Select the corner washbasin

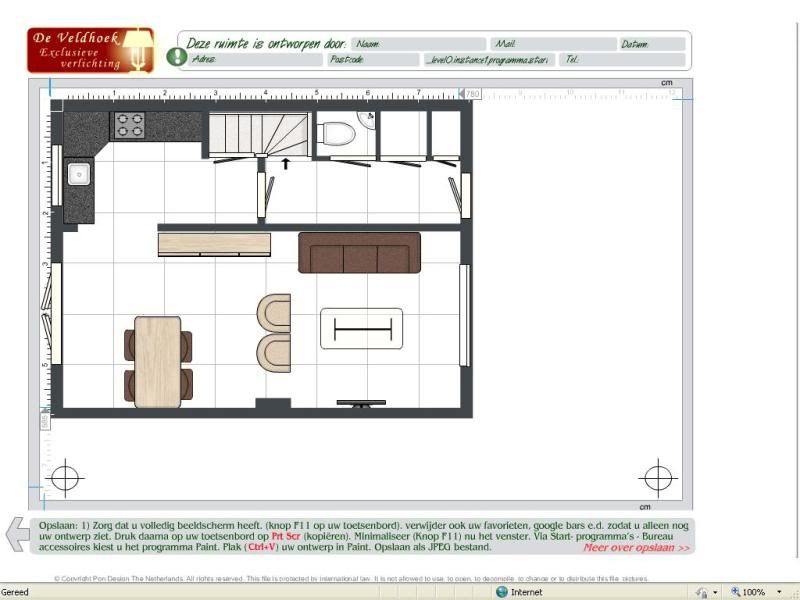[367, 121]
